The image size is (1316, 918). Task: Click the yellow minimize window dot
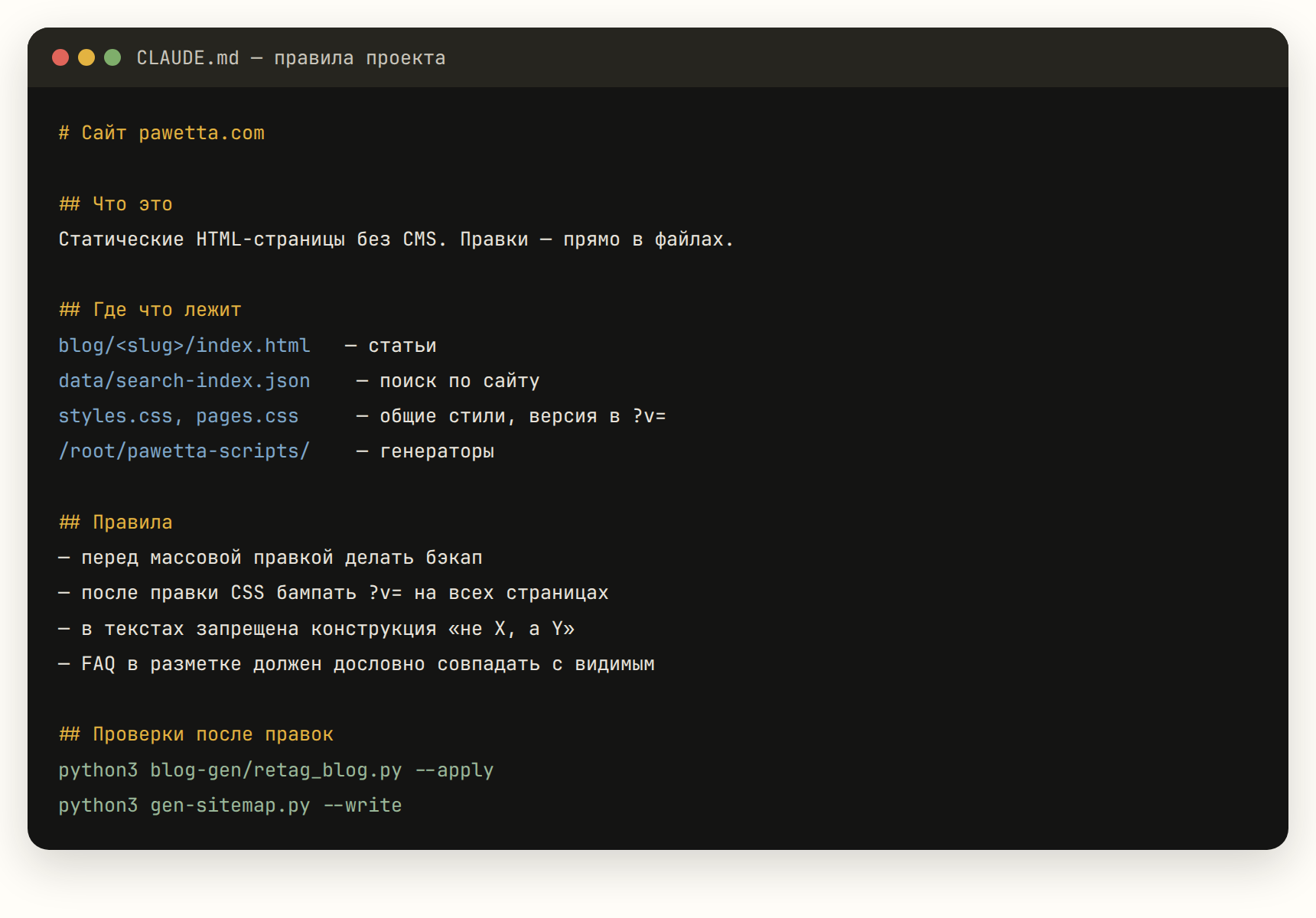86,57
